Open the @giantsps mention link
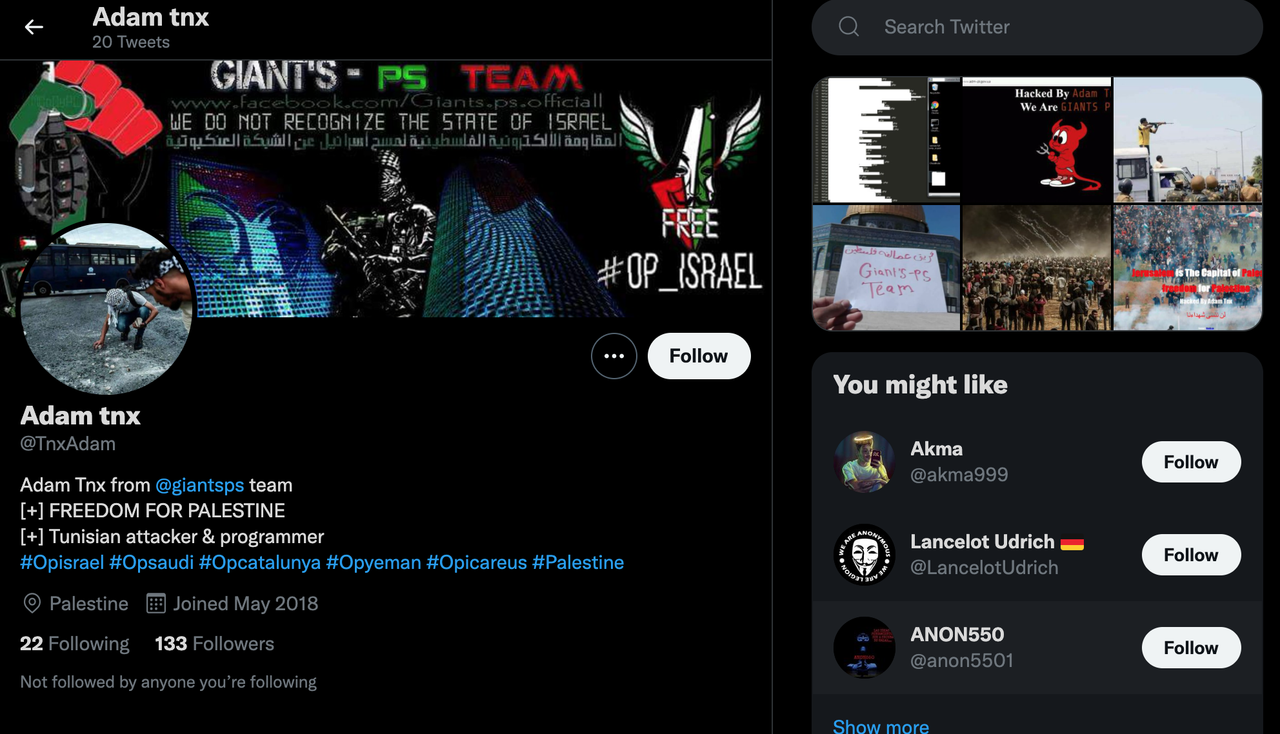 coord(200,485)
